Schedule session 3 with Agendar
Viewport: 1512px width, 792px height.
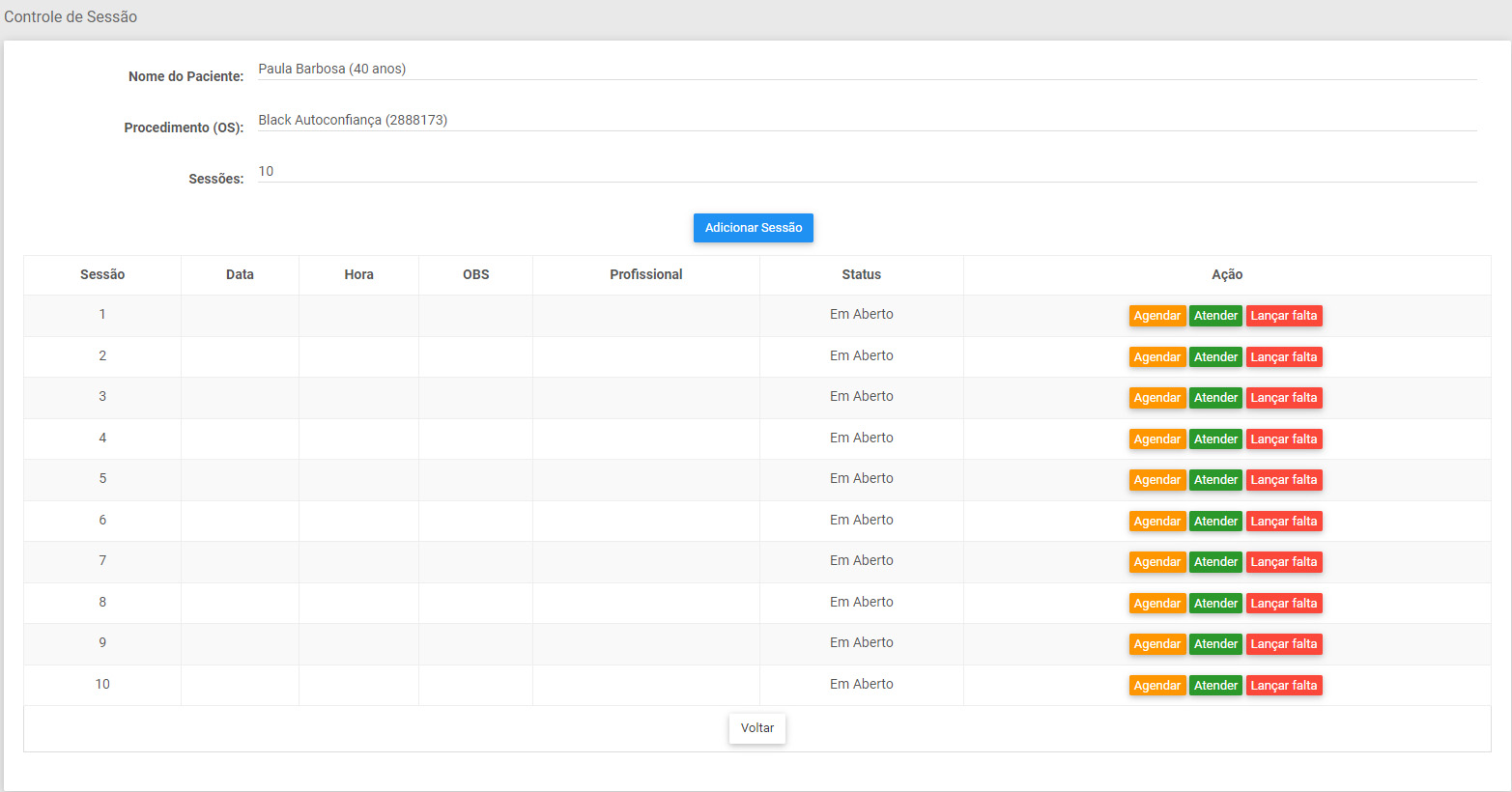pos(1156,398)
